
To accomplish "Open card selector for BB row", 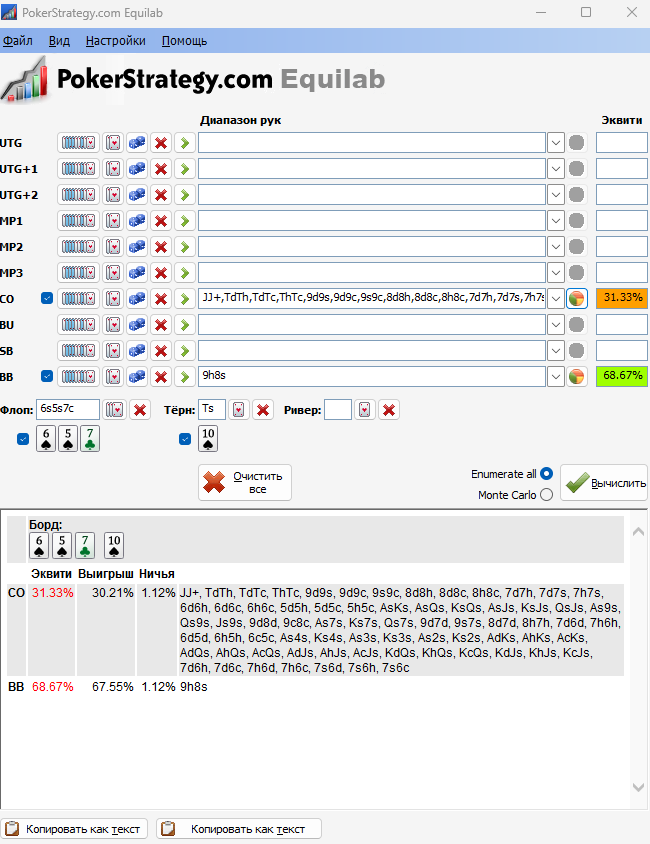I will pyautogui.click(x=113, y=376).
